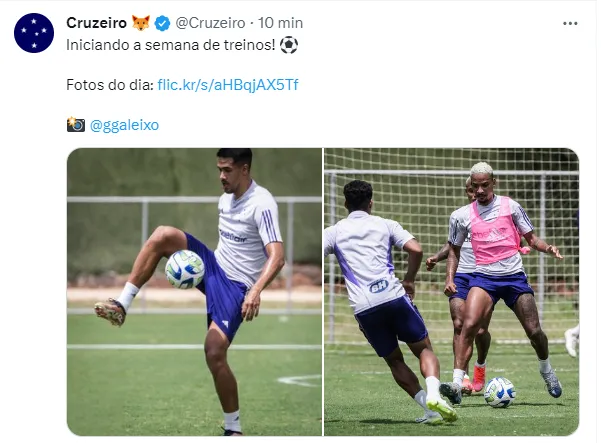Image resolution: width=601 pixels, height=443 pixels.
Task: Click the football on the knee in left photo
Action: coord(185,269)
